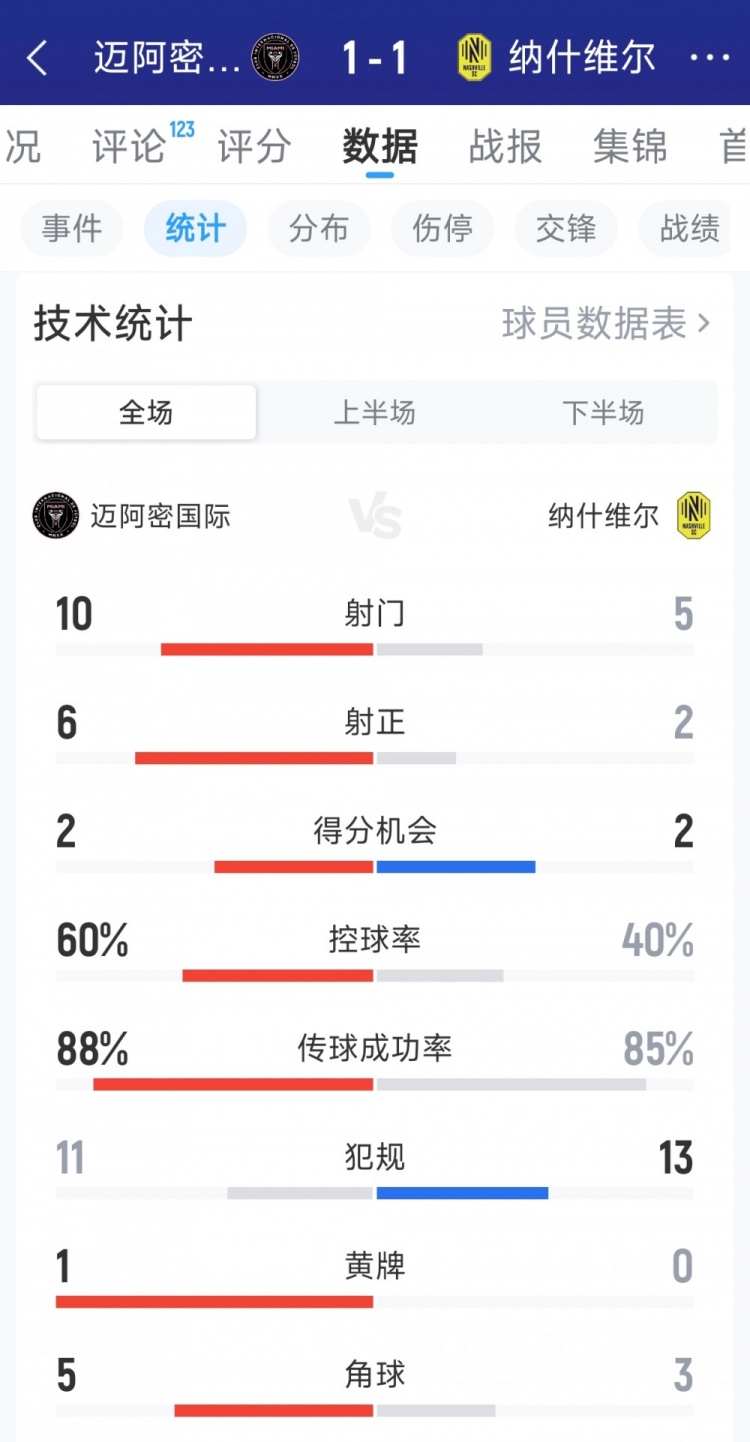Select the 分布 distribution filter chip
Viewport: 750px width, 1442px height.
319,229
